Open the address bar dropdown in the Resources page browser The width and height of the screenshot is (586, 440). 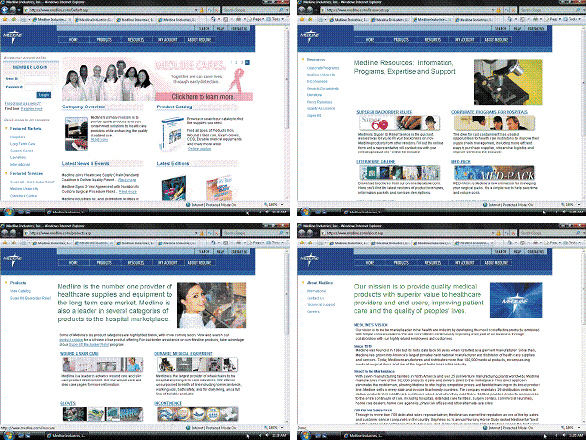(x=493, y=10)
